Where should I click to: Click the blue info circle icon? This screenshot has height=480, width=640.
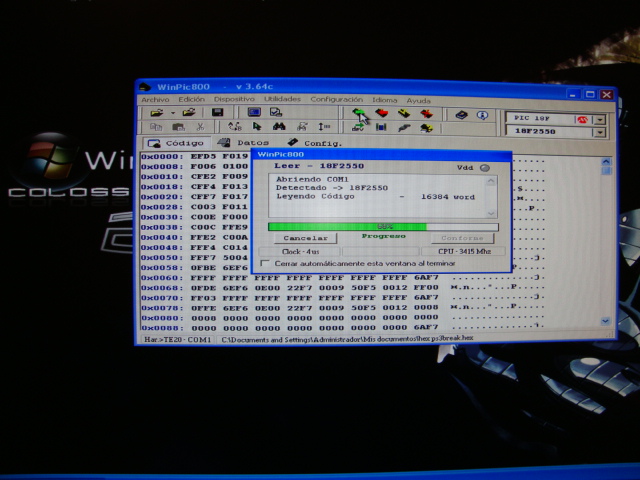coord(482,115)
